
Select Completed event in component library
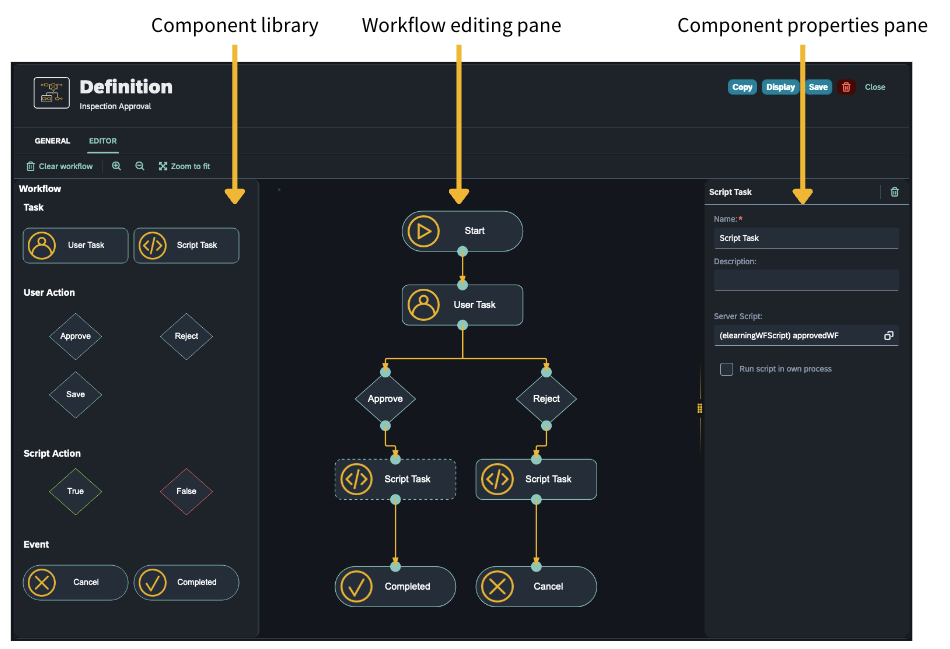(x=187, y=582)
